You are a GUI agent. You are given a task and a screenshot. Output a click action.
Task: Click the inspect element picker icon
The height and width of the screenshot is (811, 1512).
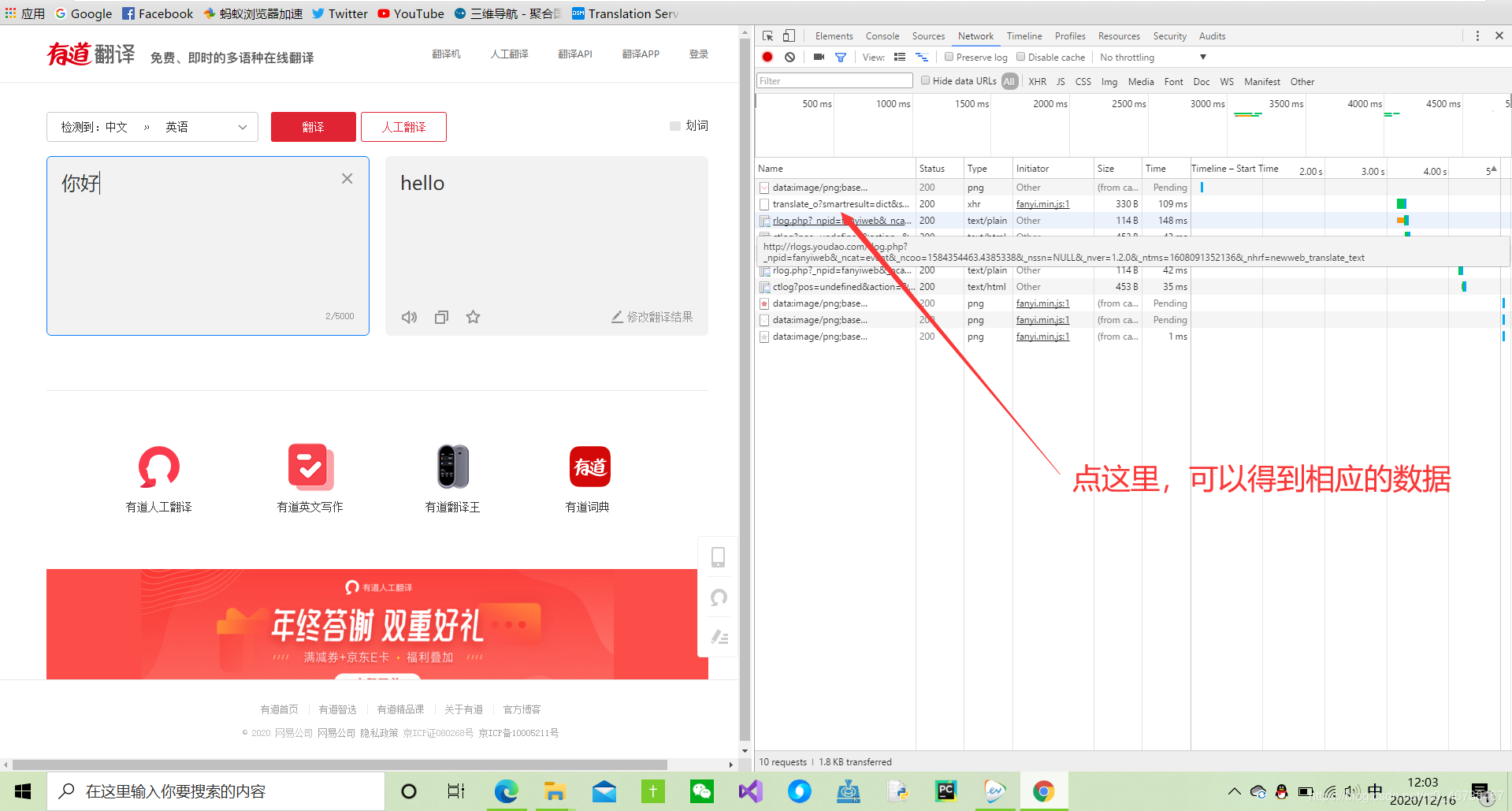[767, 36]
